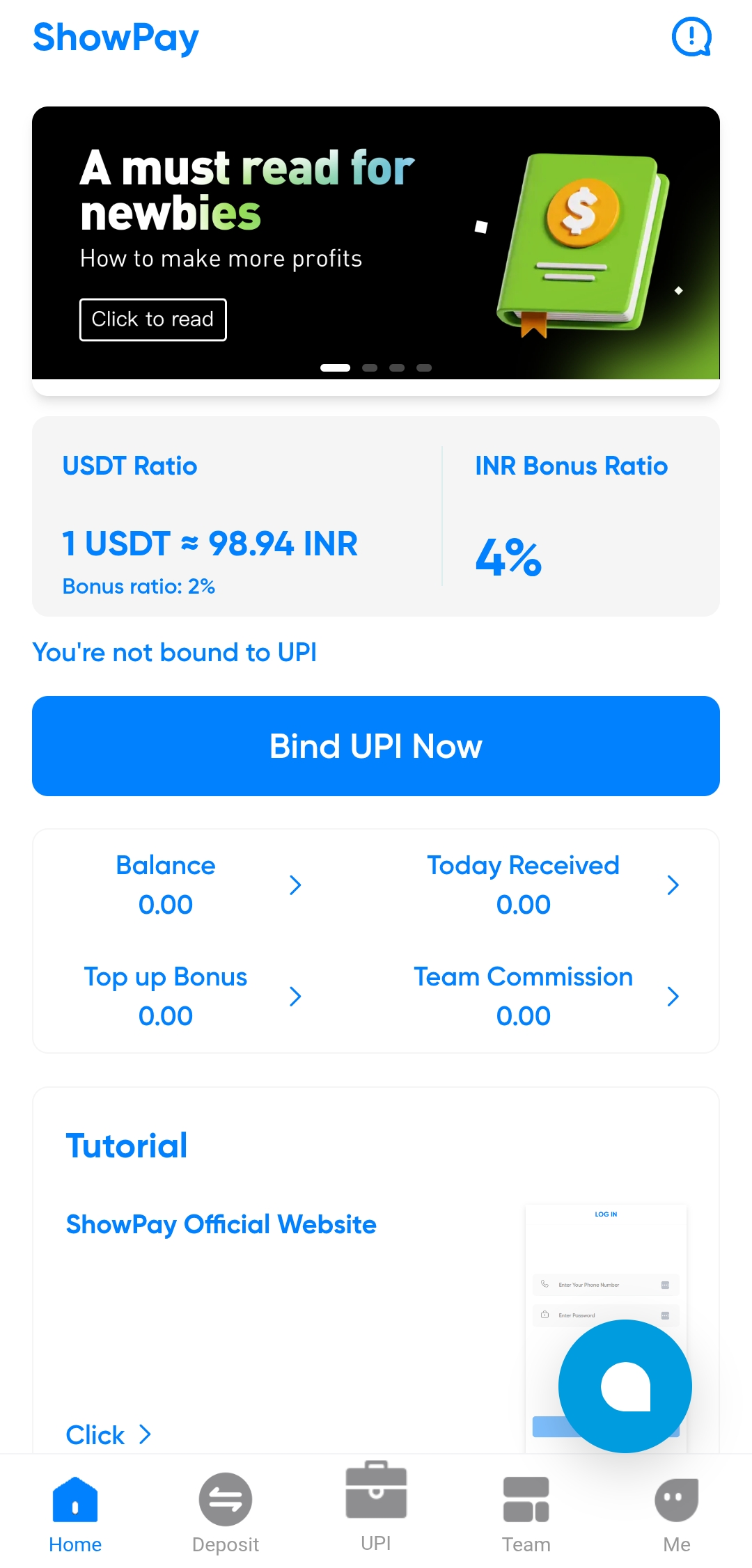Expand Top up Bonus chevron
Screen dimensions: 752x1568
(295, 997)
